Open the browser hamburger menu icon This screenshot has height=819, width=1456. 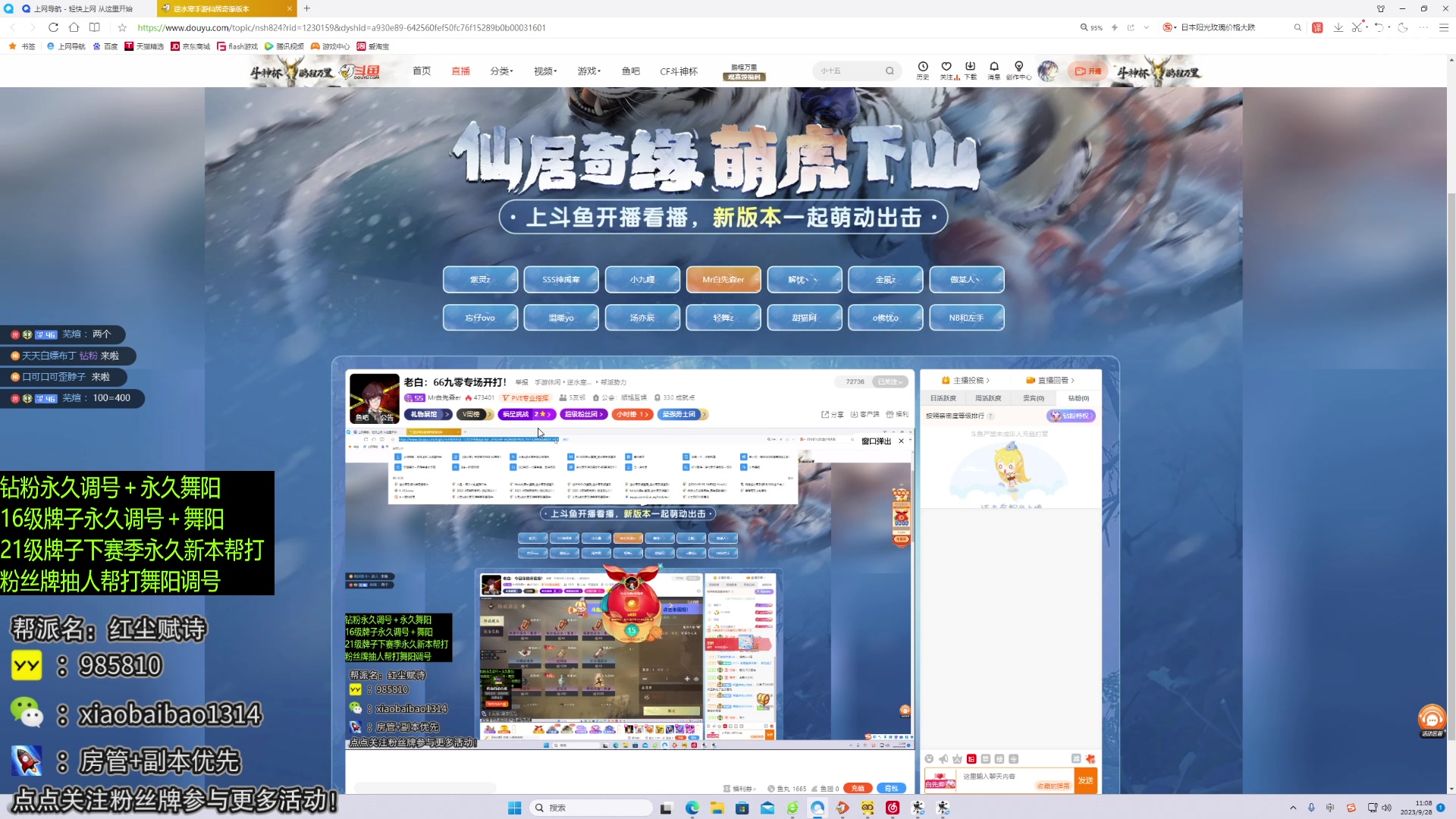coord(1444,27)
